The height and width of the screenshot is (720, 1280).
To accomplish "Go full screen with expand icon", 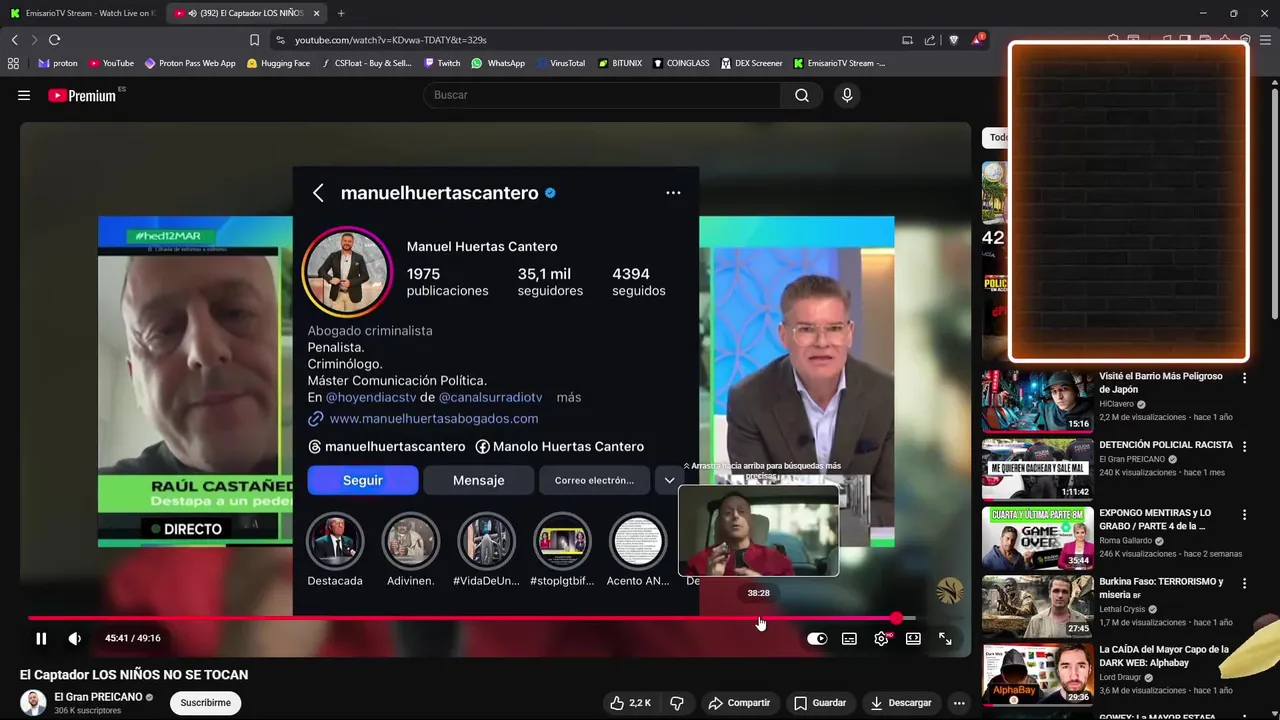I will [945, 639].
